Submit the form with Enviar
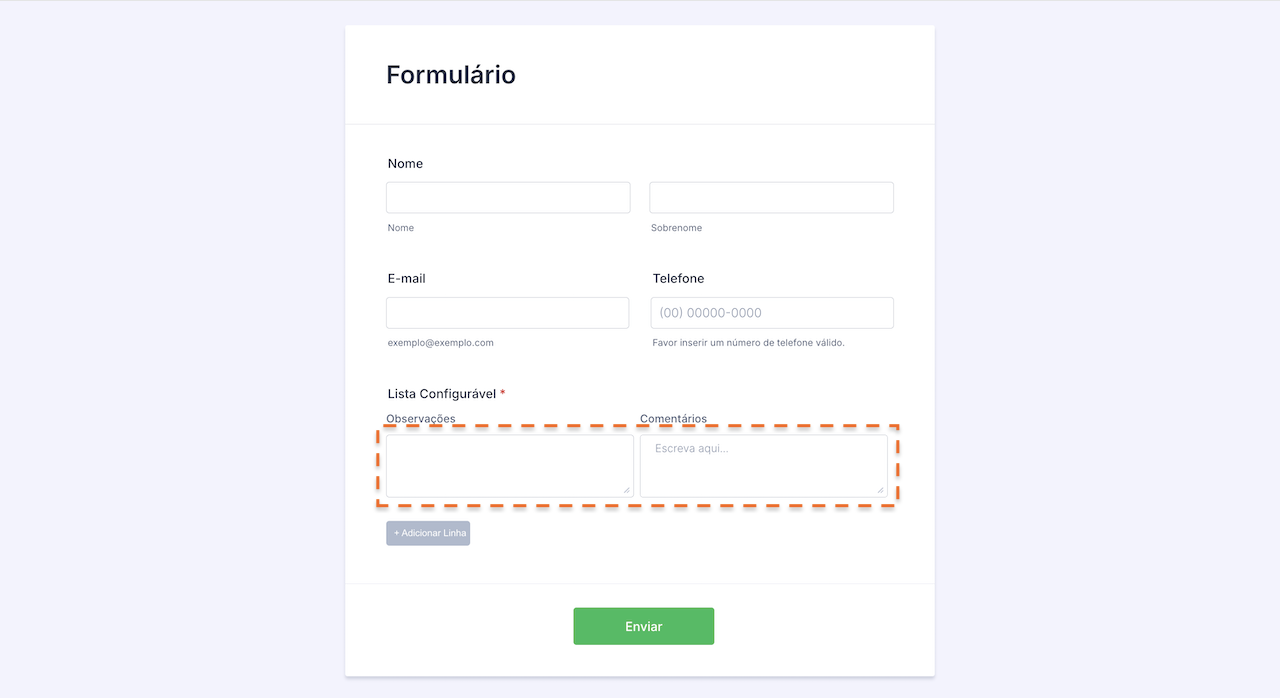1280x698 pixels. 643,626
